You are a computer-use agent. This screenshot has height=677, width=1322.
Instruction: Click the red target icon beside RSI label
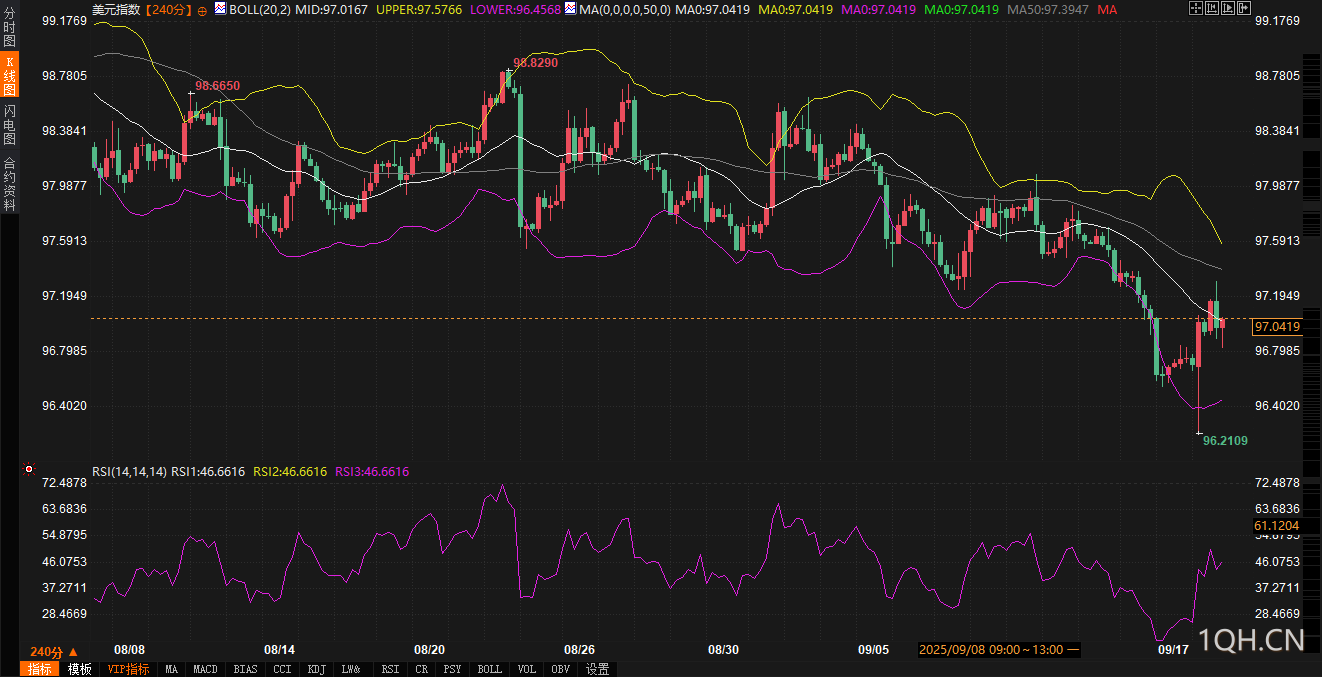[29, 469]
